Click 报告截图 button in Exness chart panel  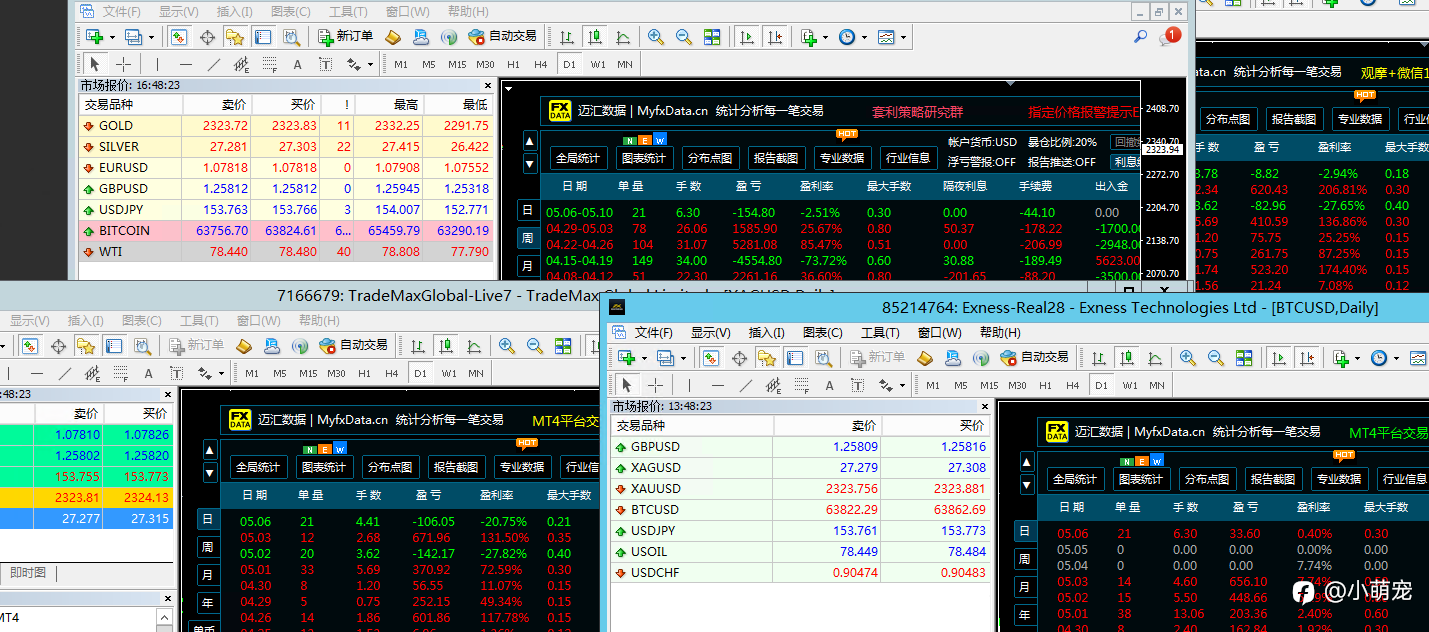tap(1274, 479)
